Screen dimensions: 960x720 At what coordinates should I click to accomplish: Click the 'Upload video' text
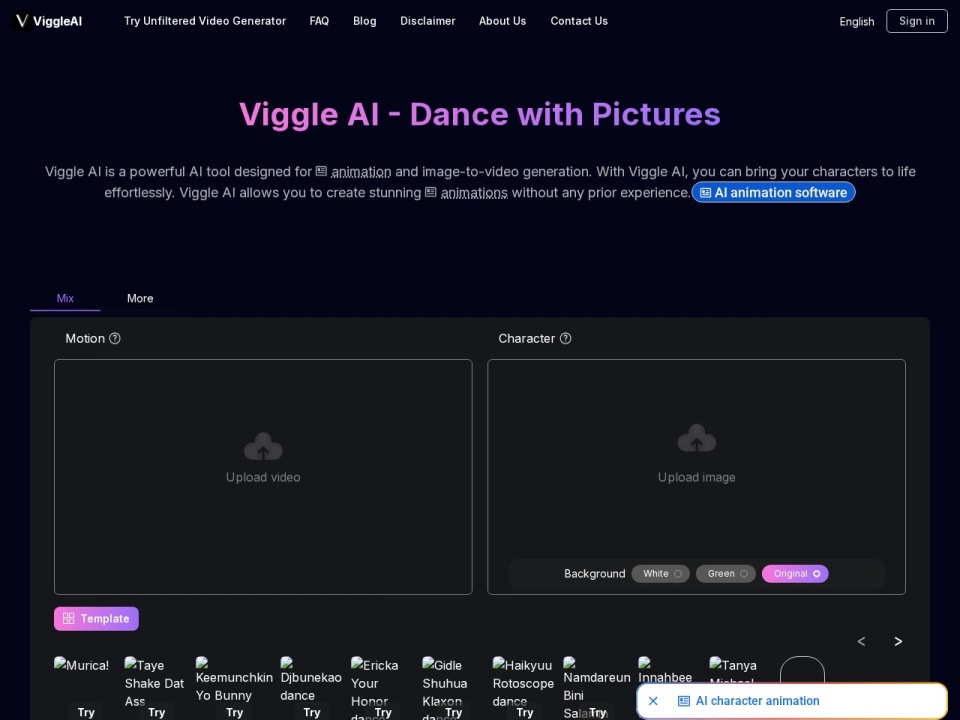click(263, 477)
